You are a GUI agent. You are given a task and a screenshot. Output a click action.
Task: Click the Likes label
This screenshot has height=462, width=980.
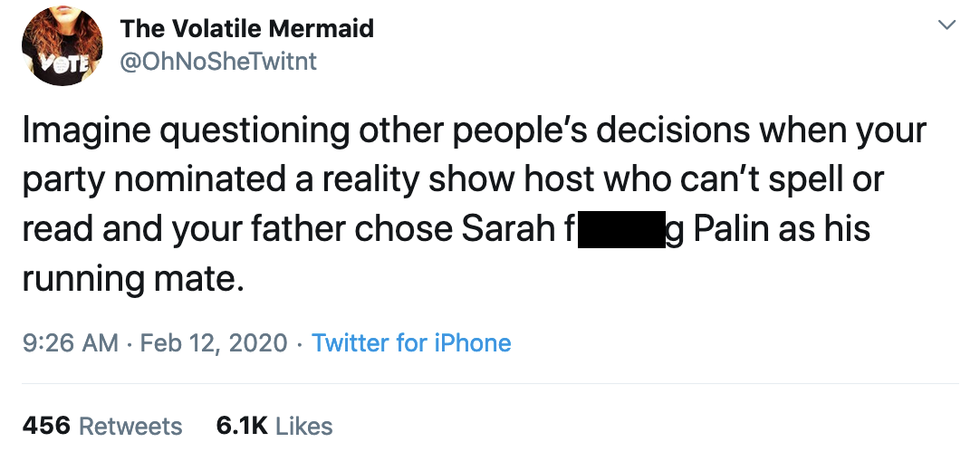click(x=303, y=426)
